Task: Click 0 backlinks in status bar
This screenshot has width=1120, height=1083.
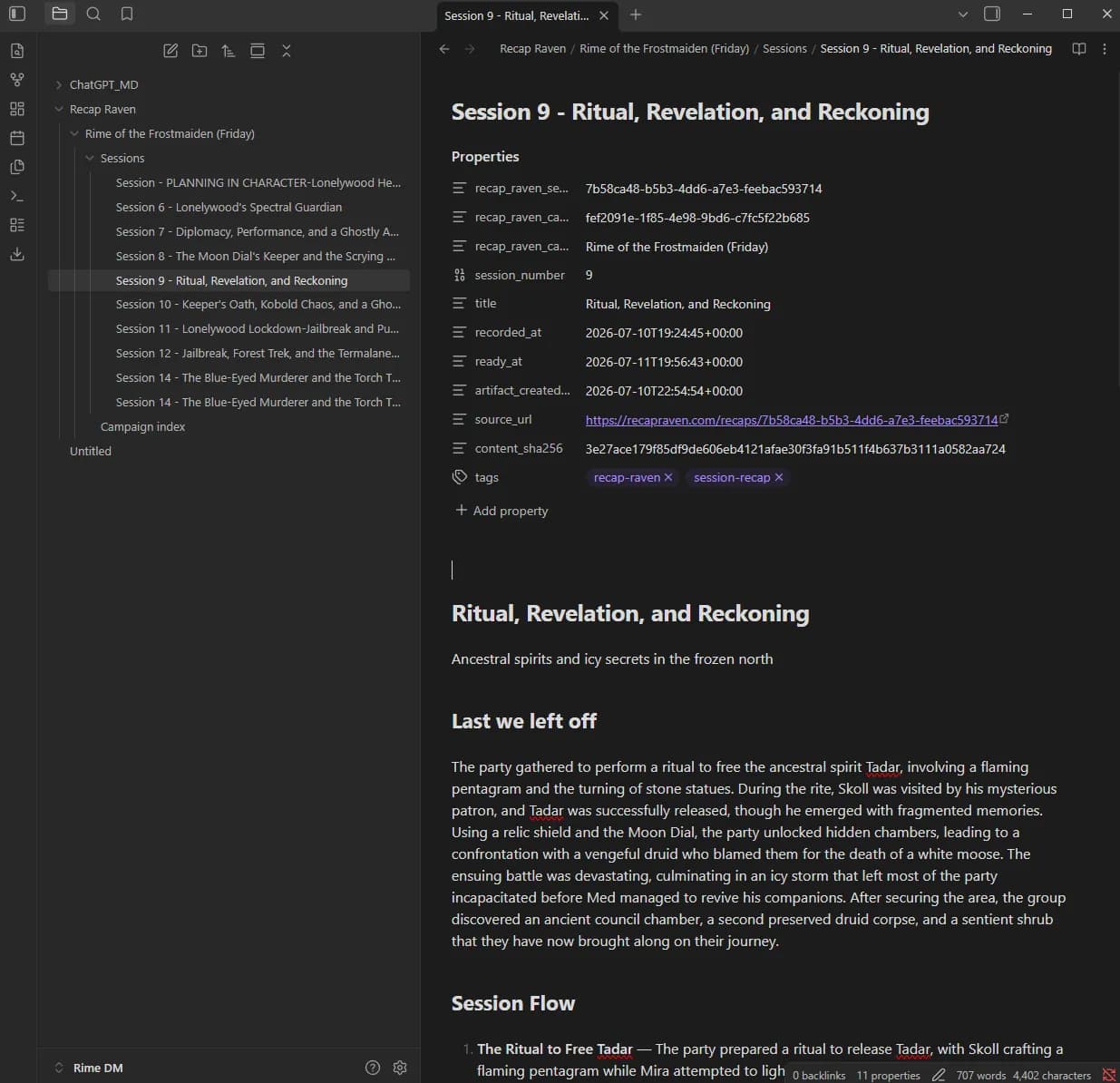Action: coord(819,1075)
